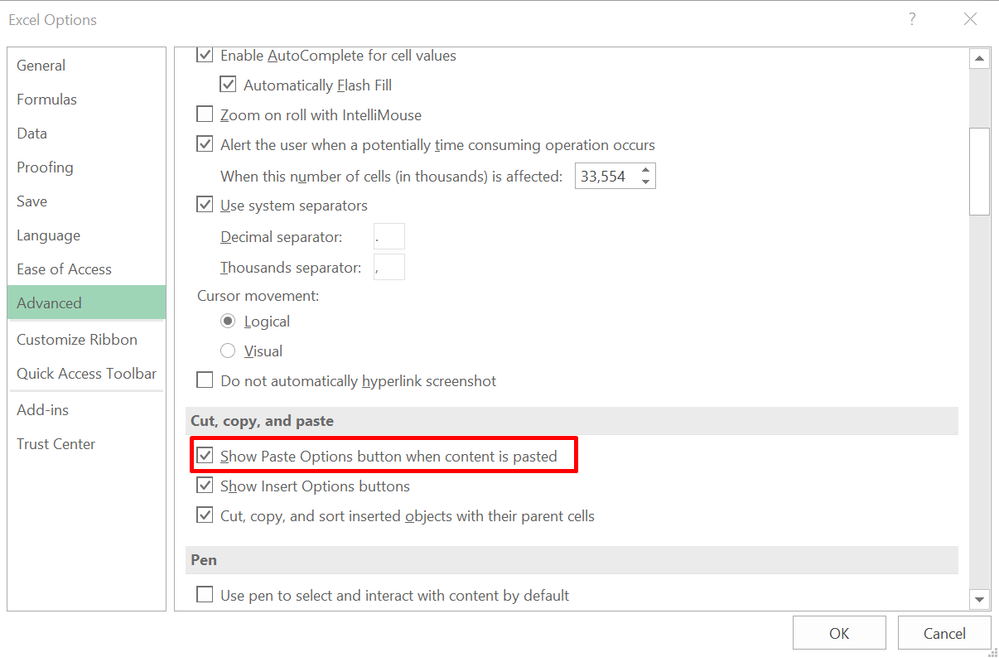999x658 pixels.
Task: Toggle Cut, copy, and sort inserted objects
Action: pos(205,515)
